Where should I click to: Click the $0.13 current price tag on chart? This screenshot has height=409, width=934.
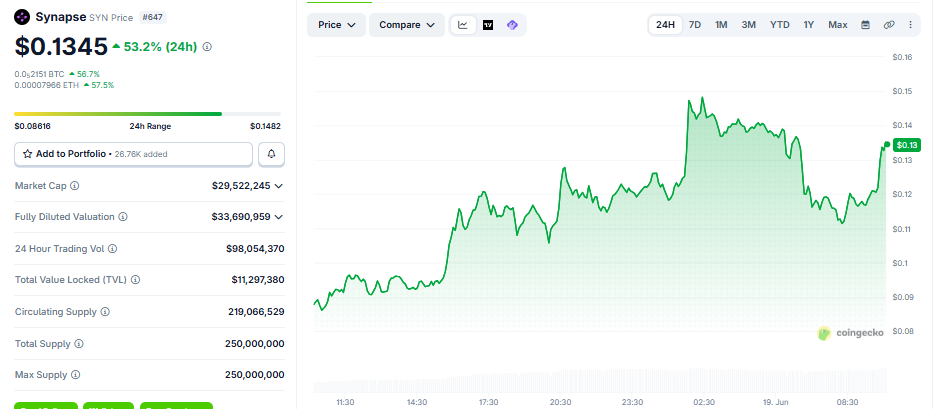[907, 145]
